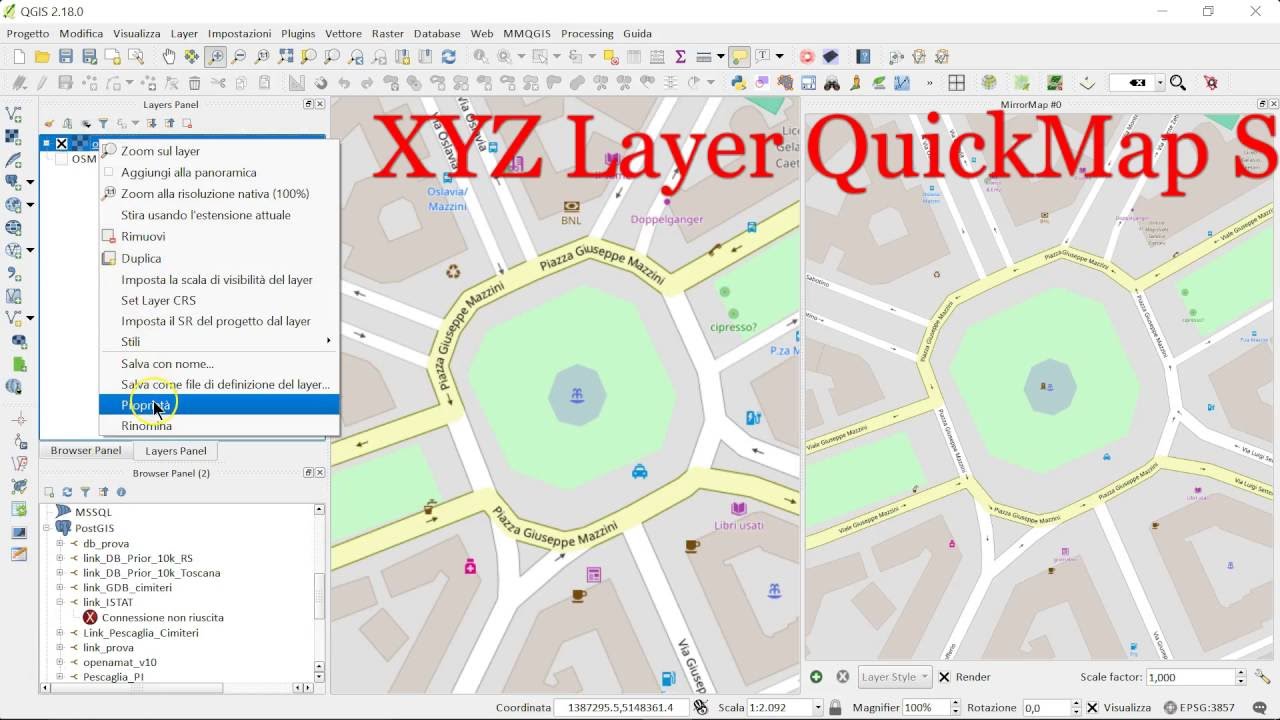This screenshot has width=1280, height=720.
Task: Click the Text Annotation T icon
Action: pyautogui.click(x=763, y=57)
